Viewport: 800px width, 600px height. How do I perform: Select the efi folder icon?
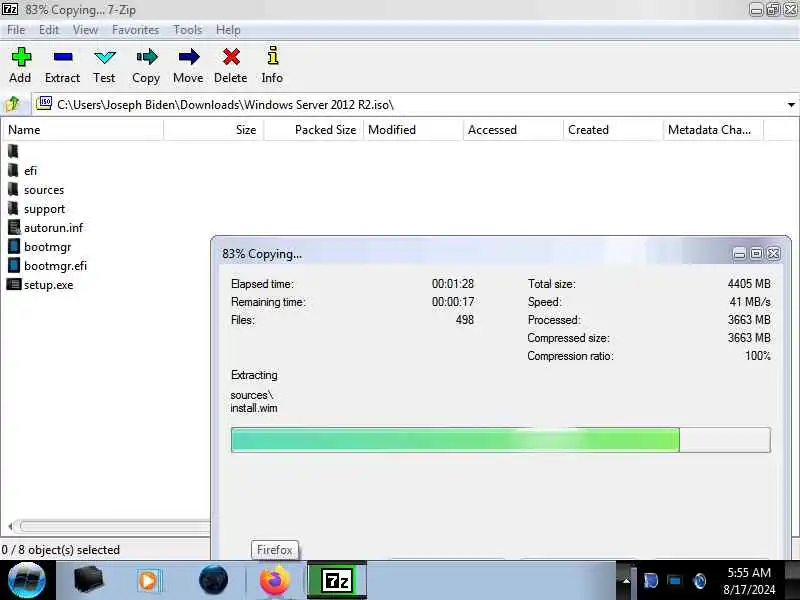13,170
